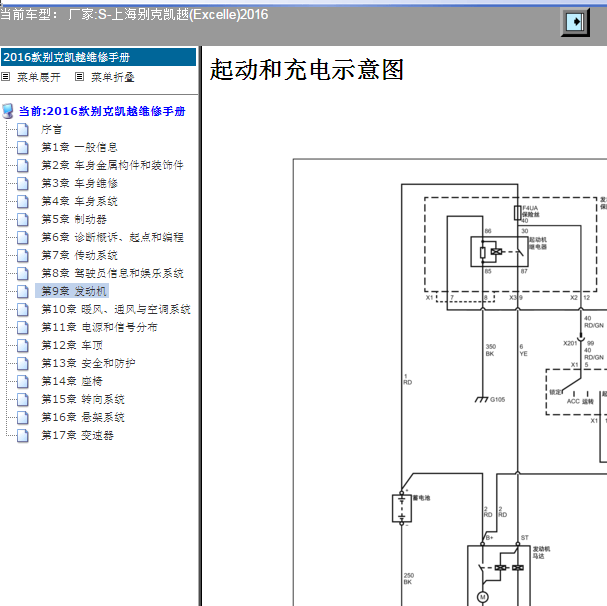
Task: Click the page icon next to 序言
Action: 23,130
